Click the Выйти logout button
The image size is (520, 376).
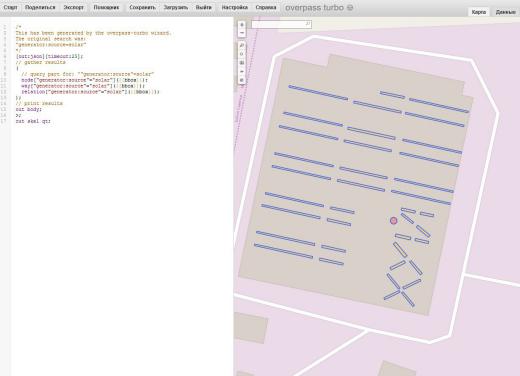click(204, 7)
